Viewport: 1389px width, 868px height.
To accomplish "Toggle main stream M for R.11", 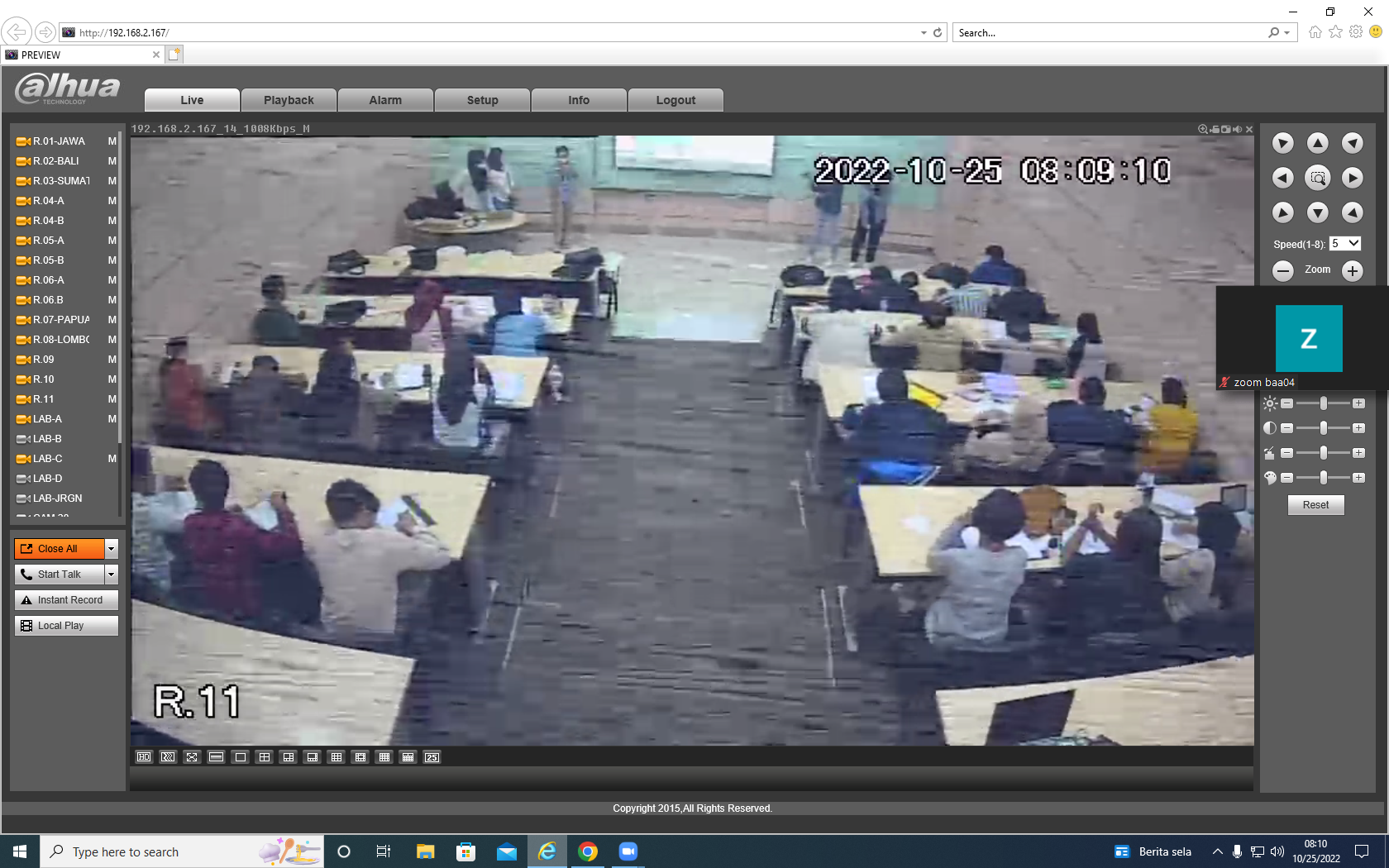I will (x=112, y=399).
